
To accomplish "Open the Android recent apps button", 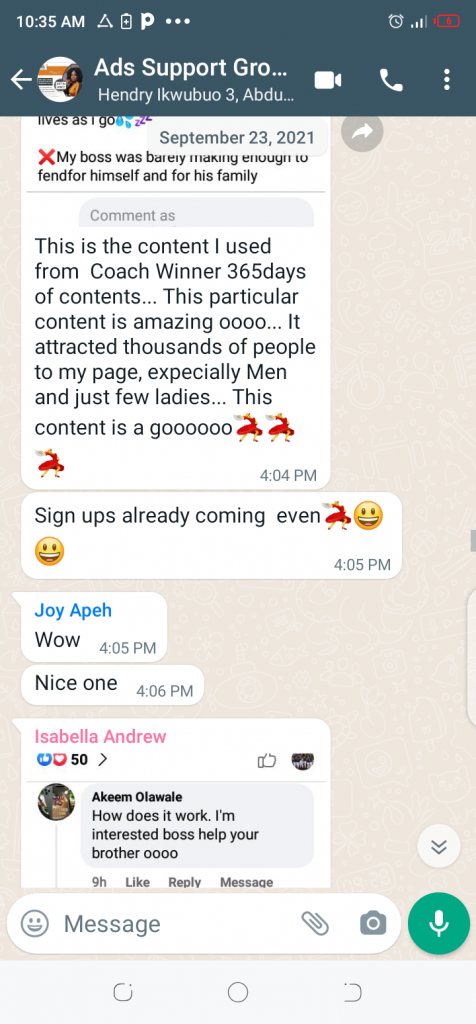I will (x=122, y=993).
